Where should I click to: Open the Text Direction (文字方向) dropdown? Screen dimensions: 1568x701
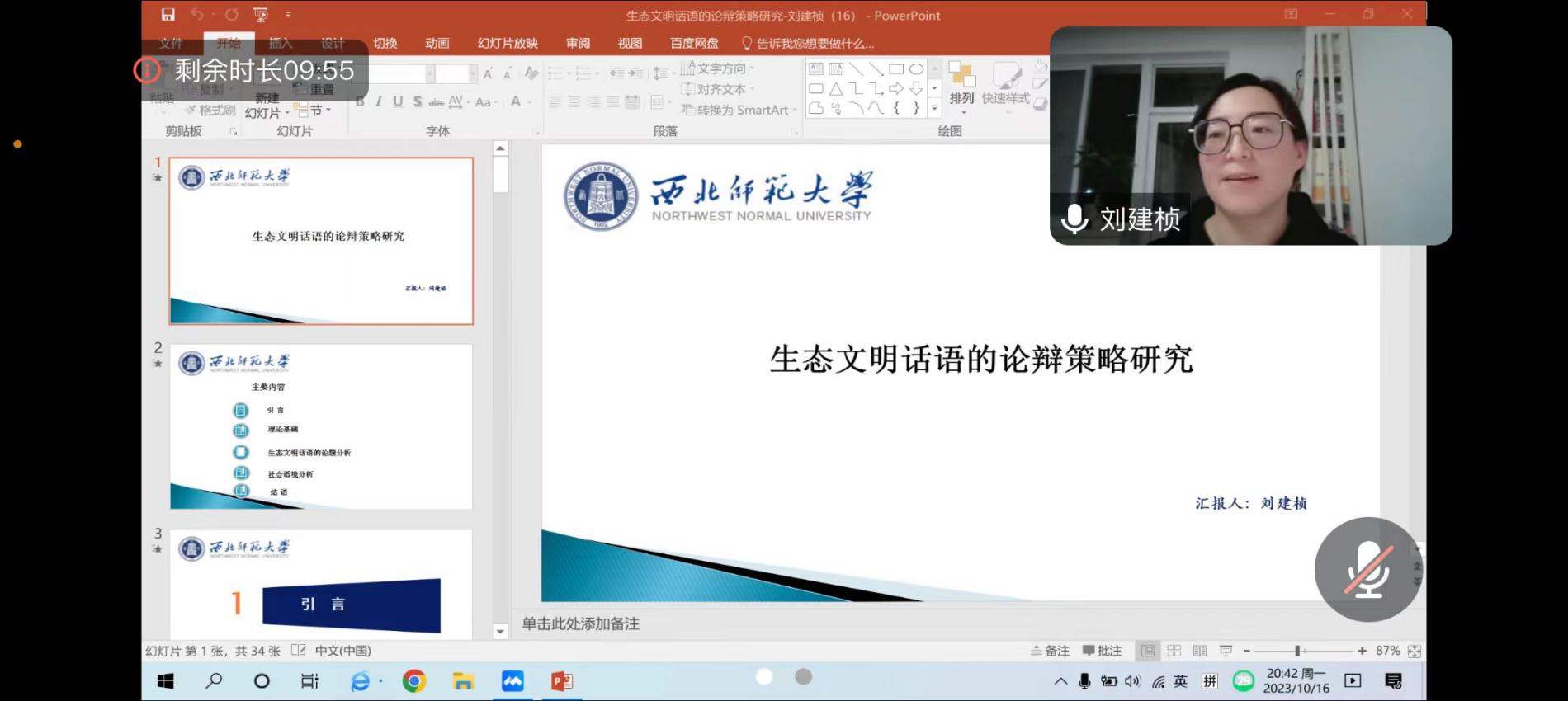716,68
